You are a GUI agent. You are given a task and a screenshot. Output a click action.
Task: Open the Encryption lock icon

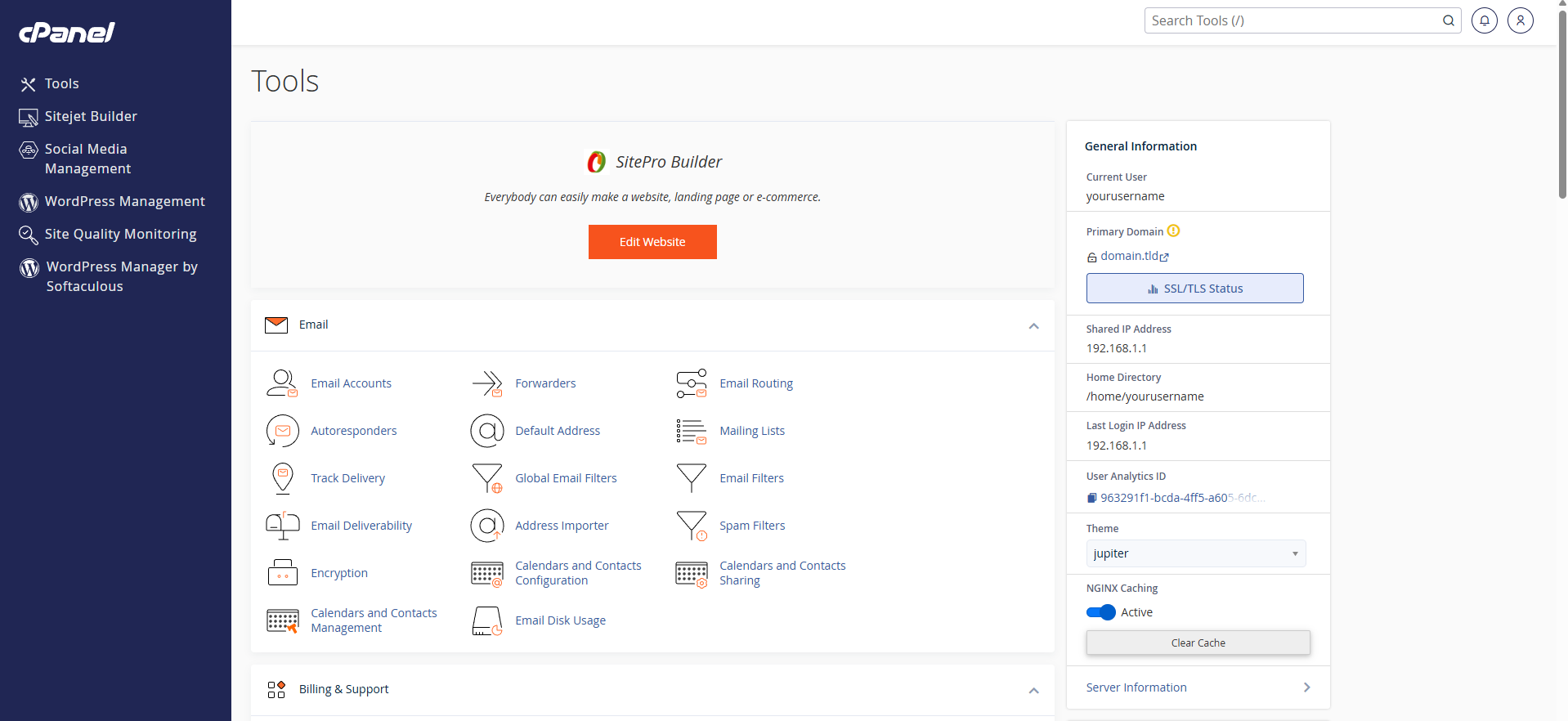click(x=282, y=573)
